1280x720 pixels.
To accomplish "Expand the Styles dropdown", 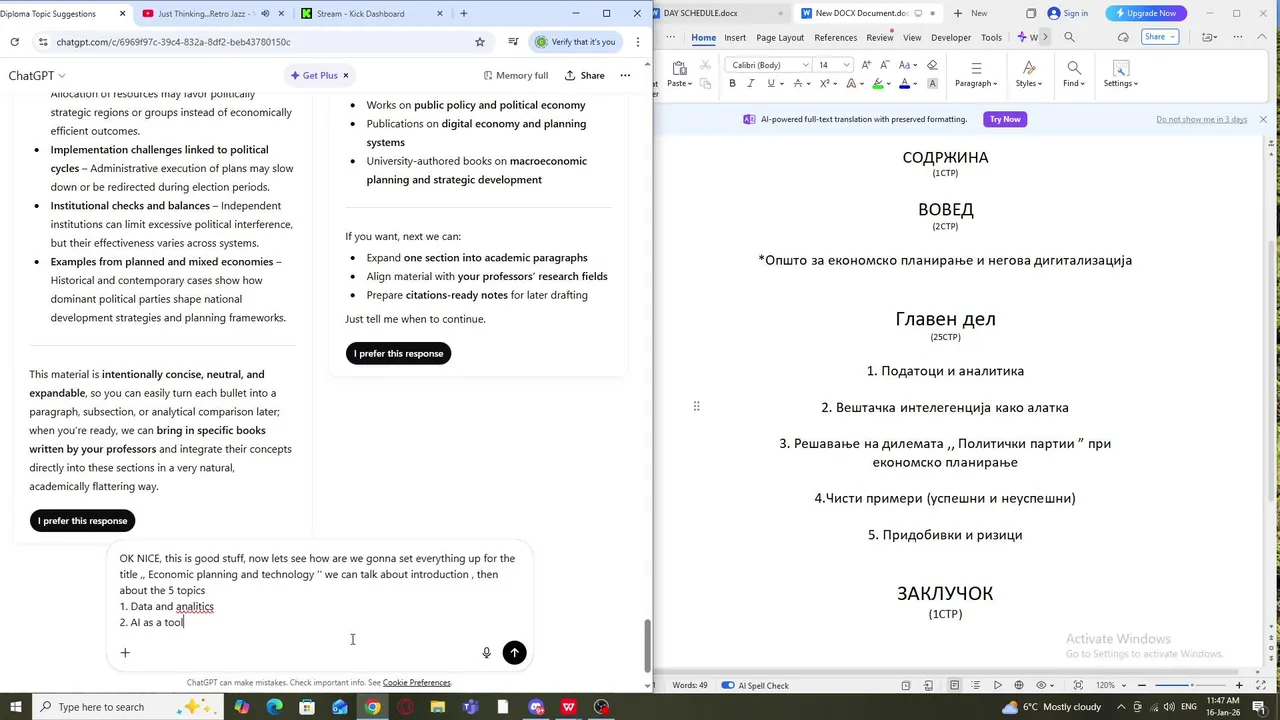I will pyautogui.click(x=1028, y=84).
